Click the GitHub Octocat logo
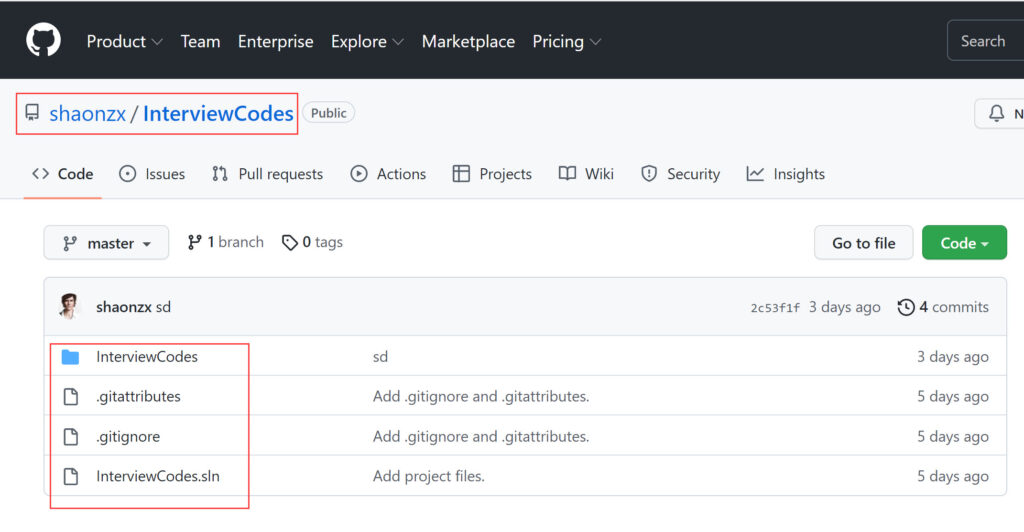The height and width of the screenshot is (532, 1024). [43, 41]
